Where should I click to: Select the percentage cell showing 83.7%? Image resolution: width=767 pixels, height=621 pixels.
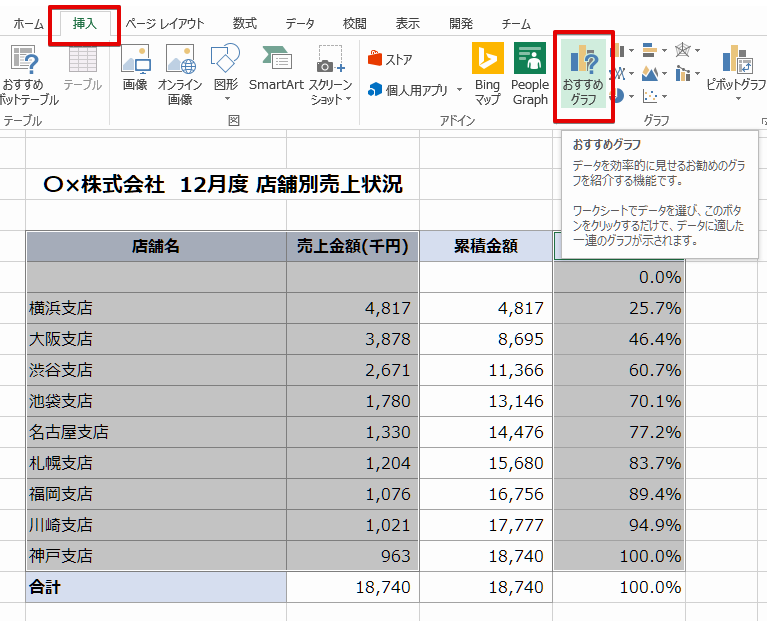[x=619, y=463]
